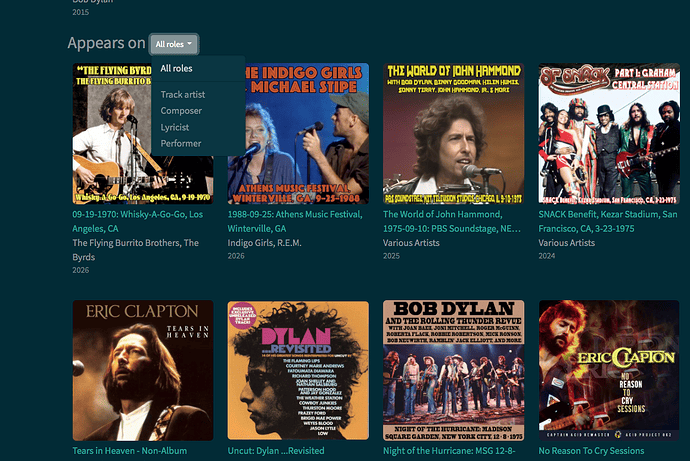Click year 2026 under Athens Music Festival
Image resolution: width=690 pixels, height=461 pixels.
click(236, 256)
